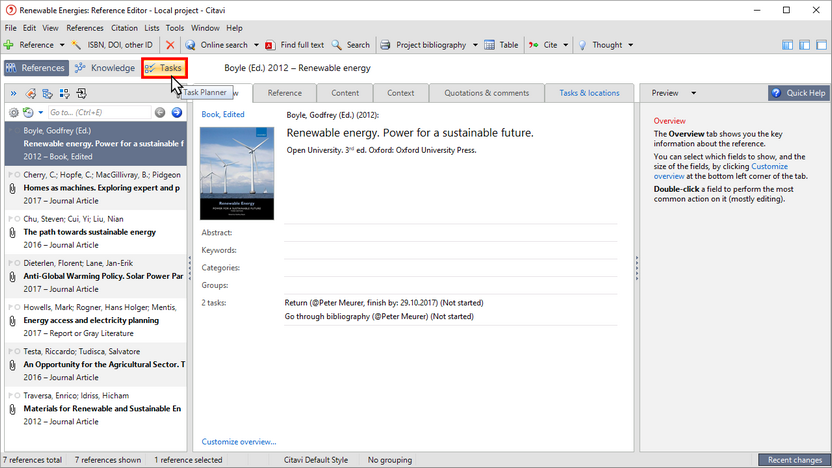832x468 pixels.
Task: Click the Online search icon
Action: point(190,45)
